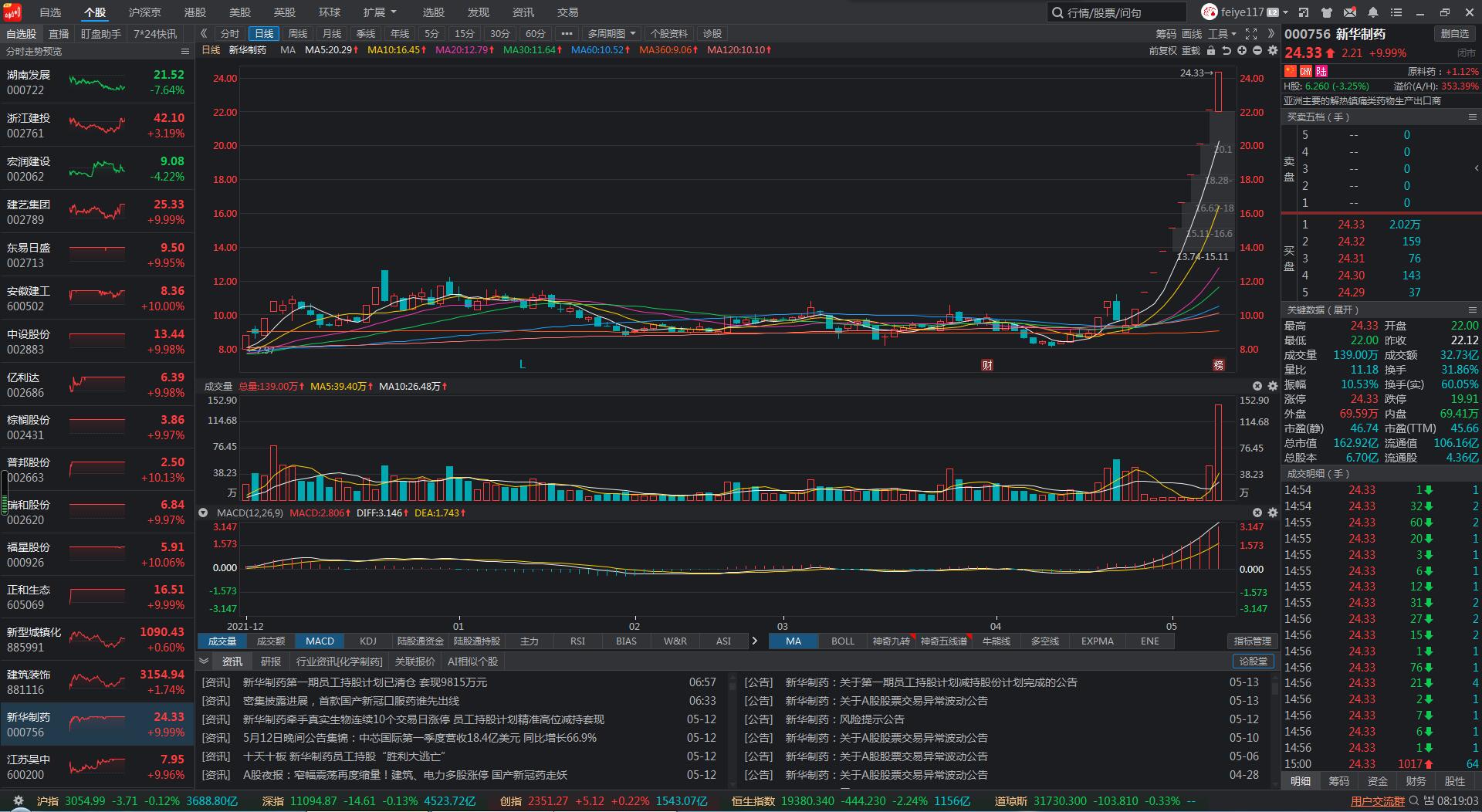
Task: Close the MACD indicator panel
Action: tap(1257, 513)
